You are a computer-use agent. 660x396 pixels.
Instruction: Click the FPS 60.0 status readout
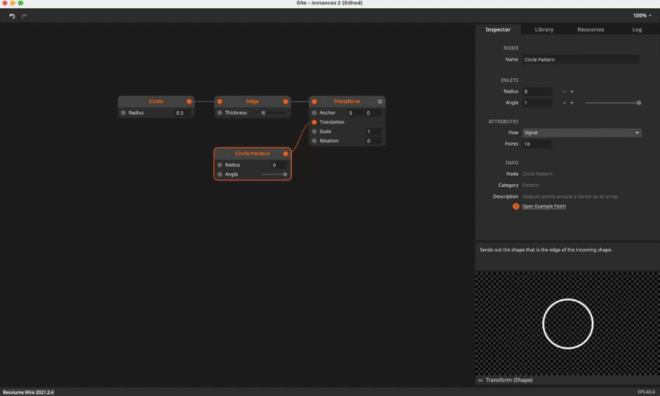647,392
